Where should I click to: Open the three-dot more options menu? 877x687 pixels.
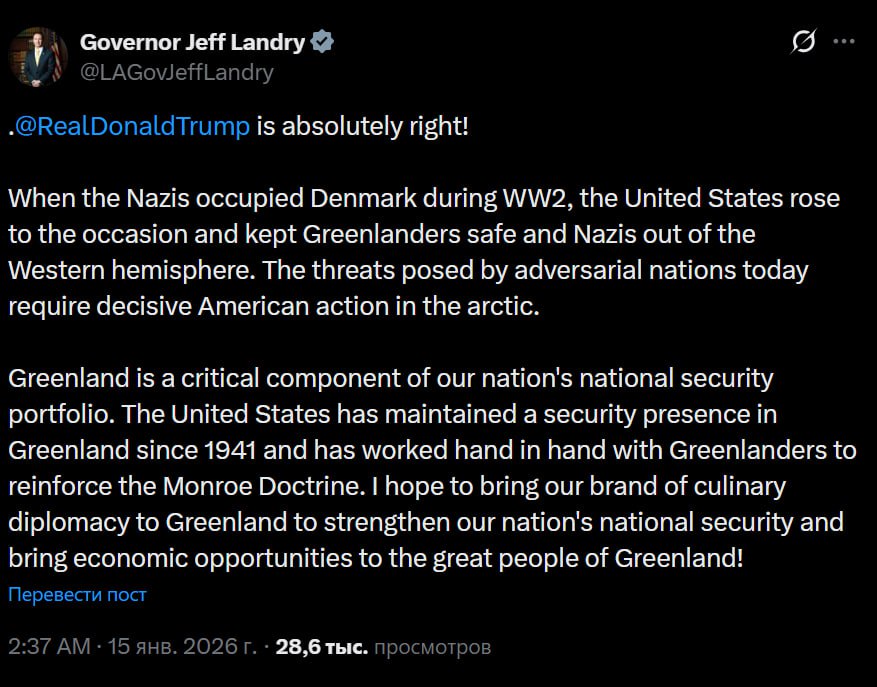(844, 42)
